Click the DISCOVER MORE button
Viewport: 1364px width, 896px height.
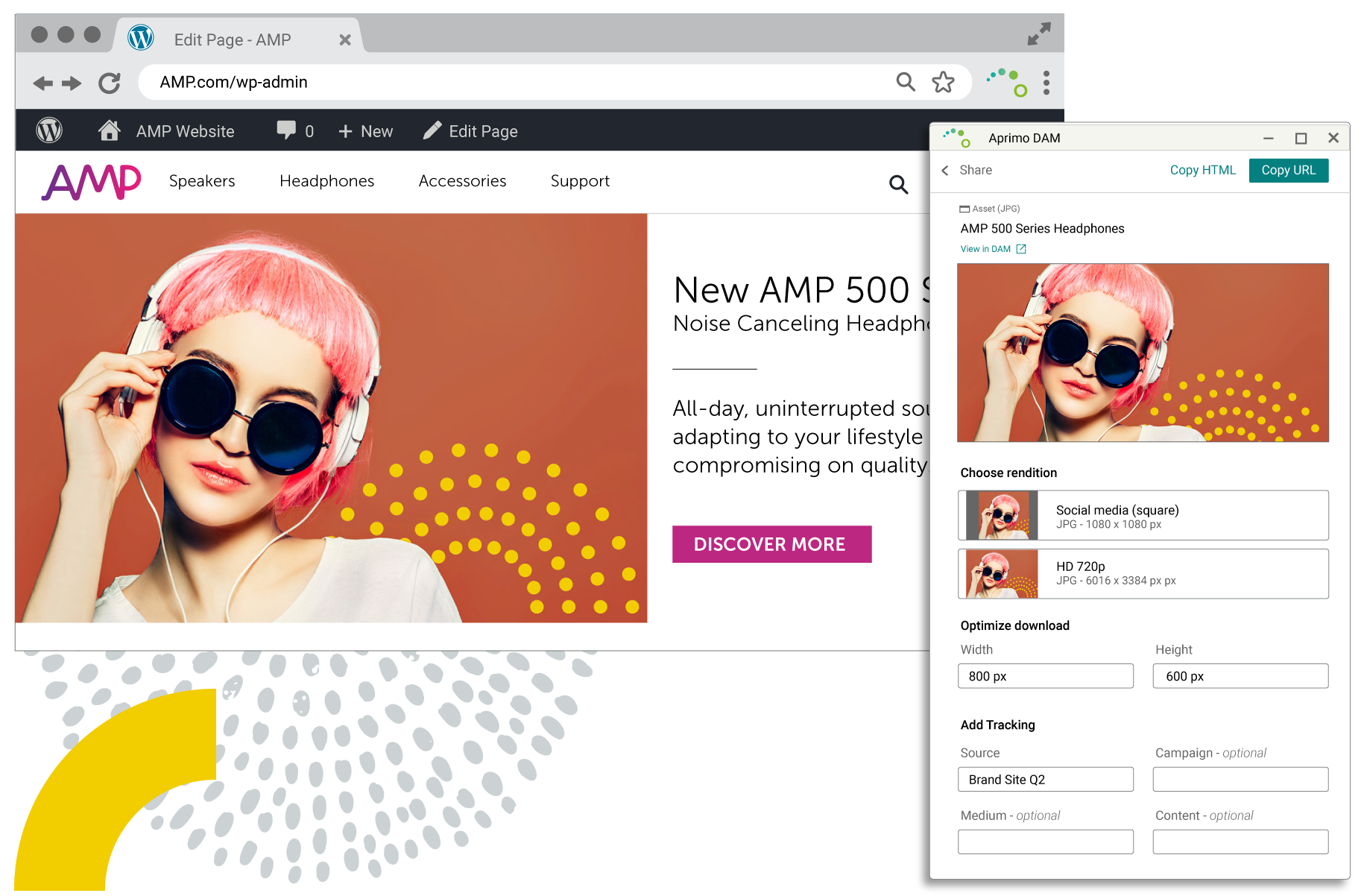(x=771, y=544)
